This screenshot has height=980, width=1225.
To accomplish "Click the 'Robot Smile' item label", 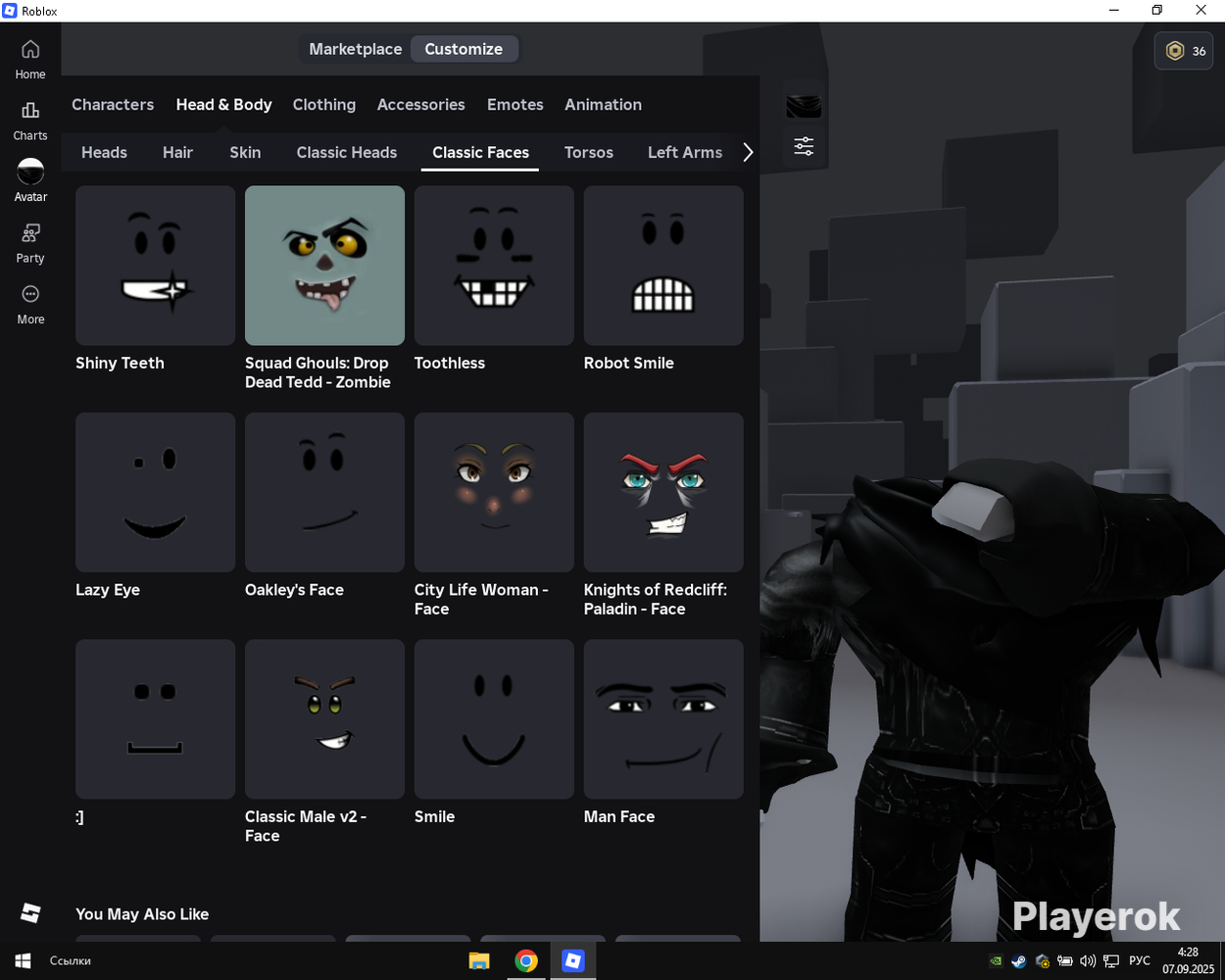I will pos(628,363).
